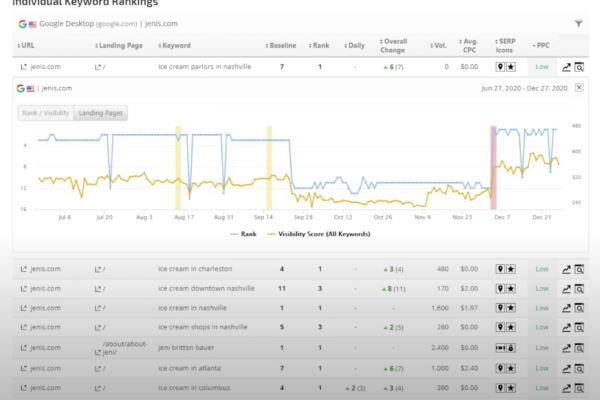Click yellow event marker near Aug 17

[178, 167]
